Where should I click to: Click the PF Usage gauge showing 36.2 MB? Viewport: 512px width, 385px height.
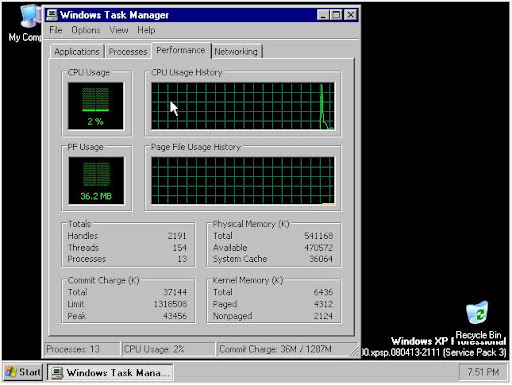click(96, 180)
